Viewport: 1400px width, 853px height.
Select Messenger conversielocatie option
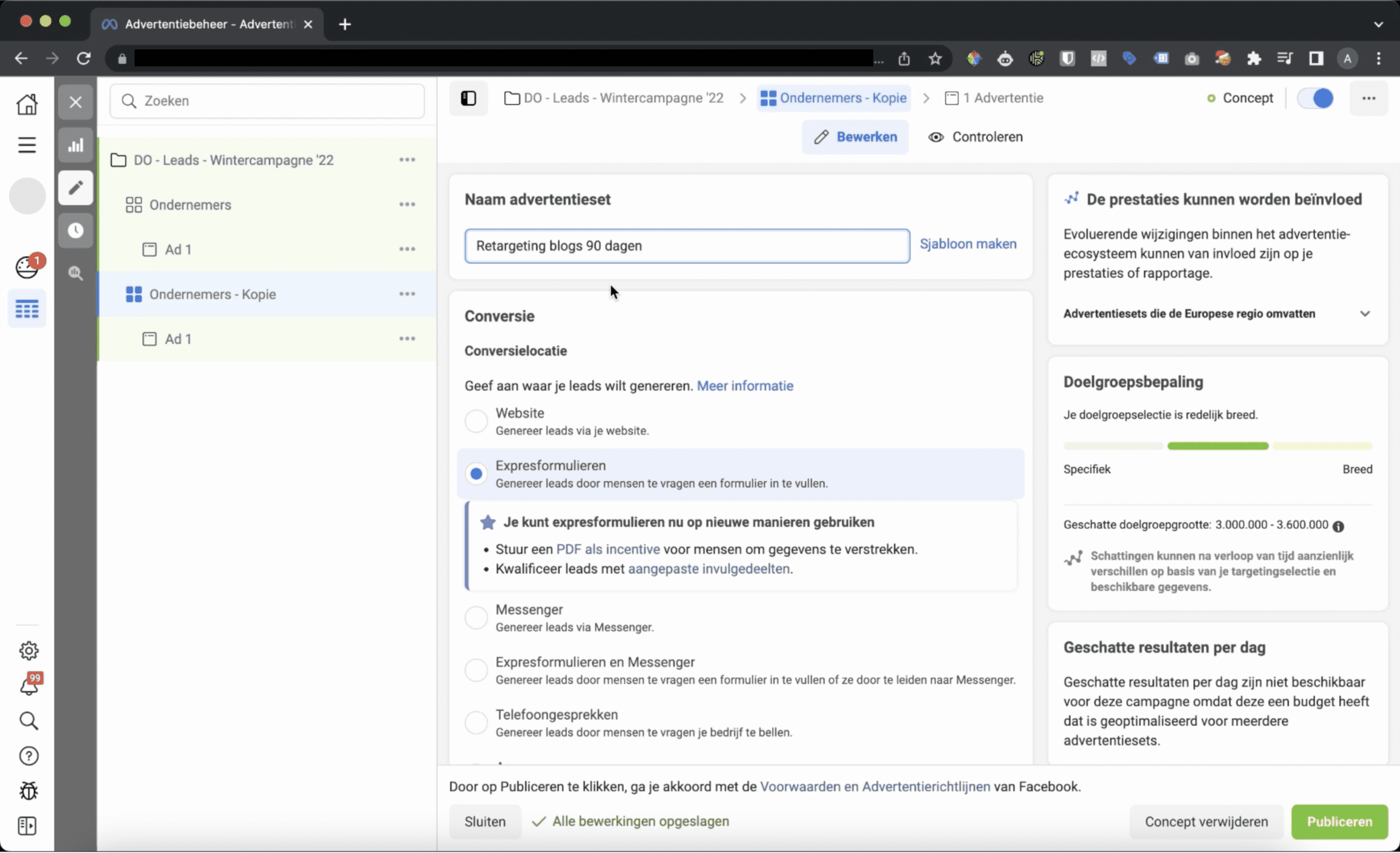[476, 616]
